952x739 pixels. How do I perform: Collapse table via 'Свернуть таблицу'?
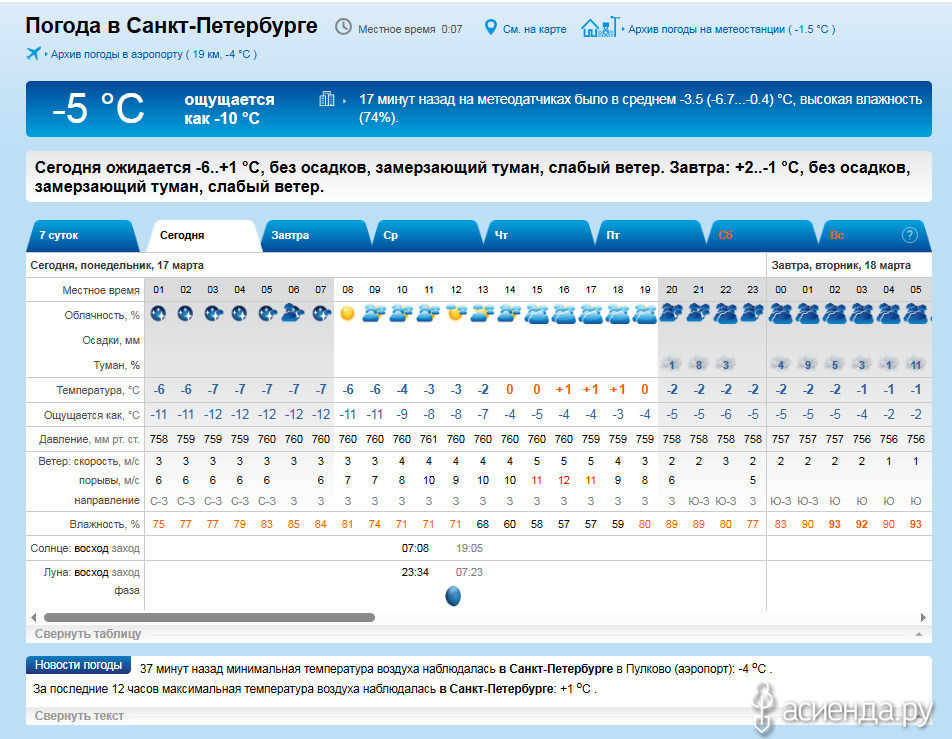pyautogui.click(x=88, y=633)
